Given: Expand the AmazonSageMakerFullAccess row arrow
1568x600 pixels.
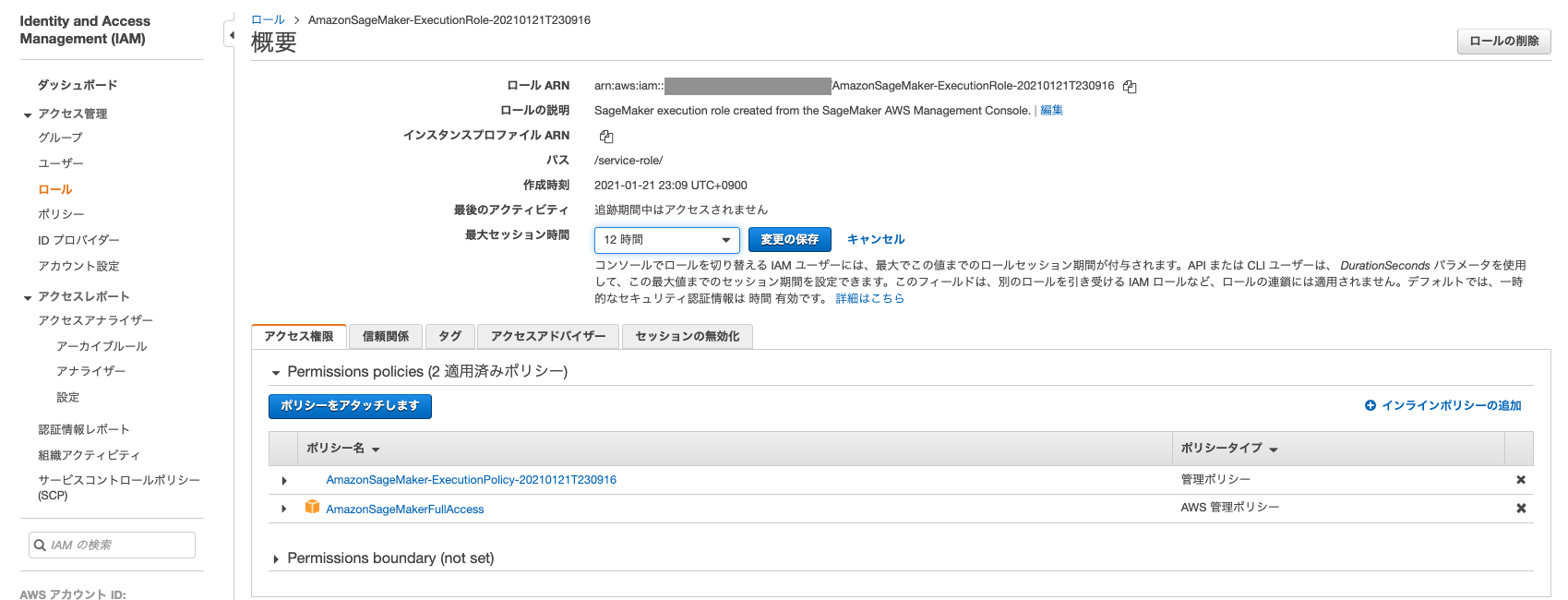Looking at the screenshot, I should pyautogui.click(x=284, y=509).
